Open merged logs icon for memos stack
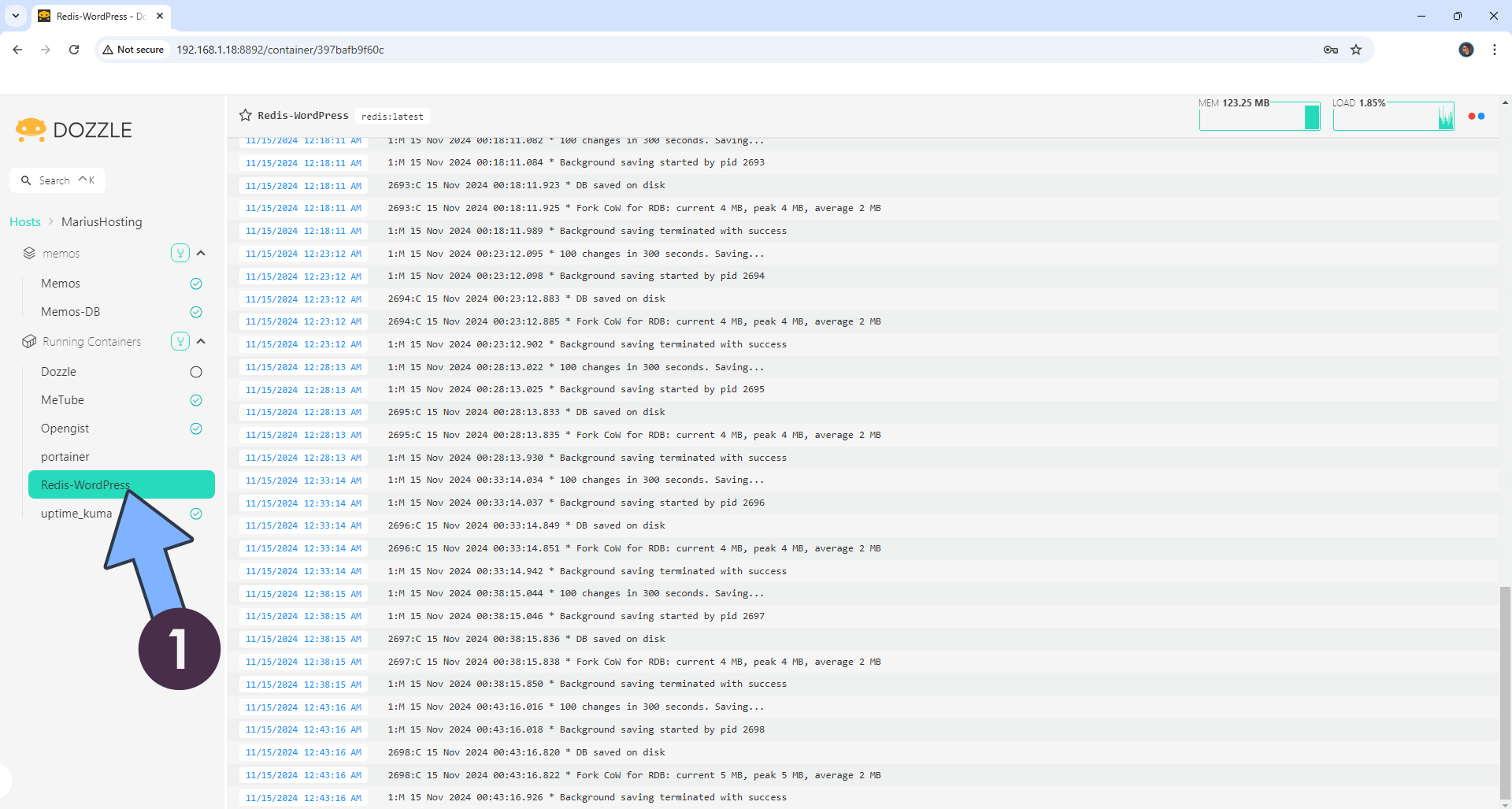Viewport: 1512px width, 809px height. 180,253
